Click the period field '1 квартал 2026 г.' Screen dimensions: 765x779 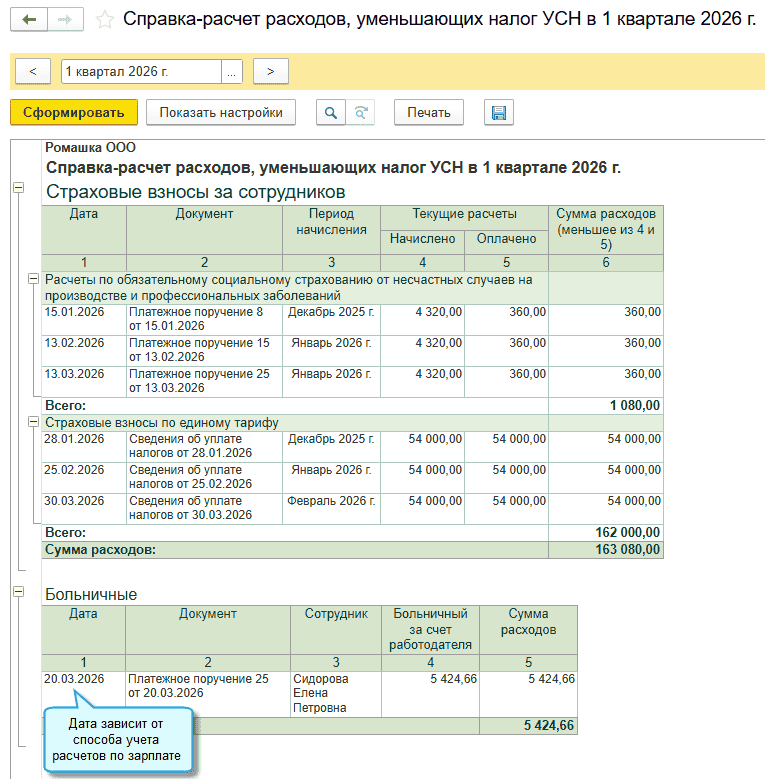[140, 71]
